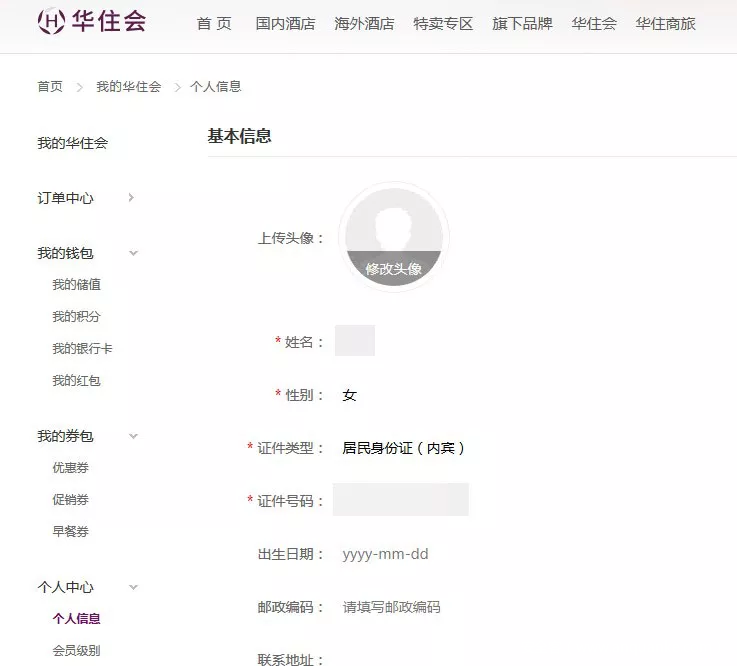
Task: Open 早餐券 in the sidebar
Action: point(71,532)
